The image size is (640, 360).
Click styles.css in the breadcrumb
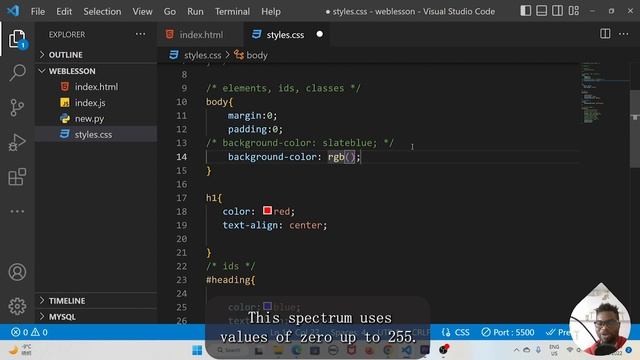pyautogui.click(x=202, y=55)
